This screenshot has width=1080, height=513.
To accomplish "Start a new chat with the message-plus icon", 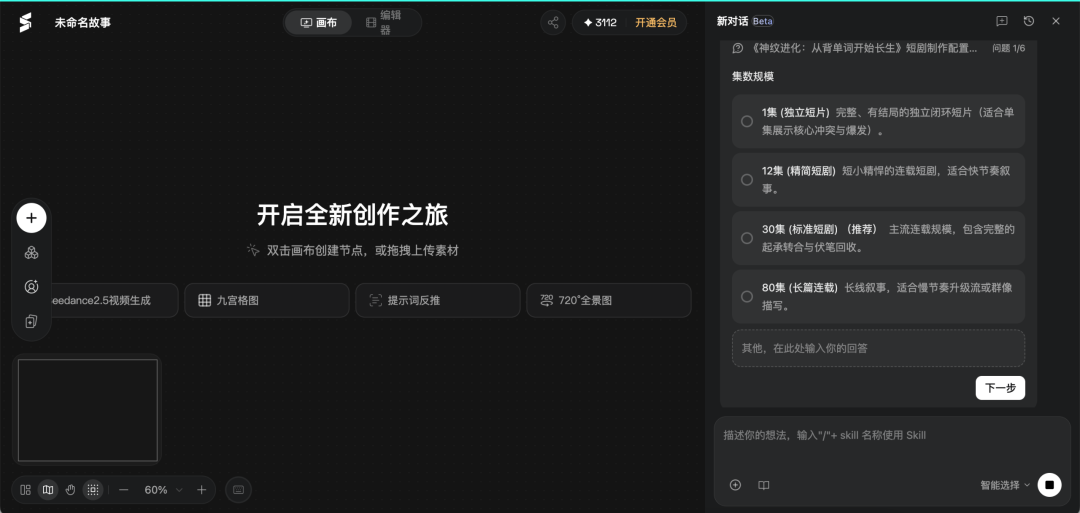I will pyautogui.click(x=1002, y=21).
